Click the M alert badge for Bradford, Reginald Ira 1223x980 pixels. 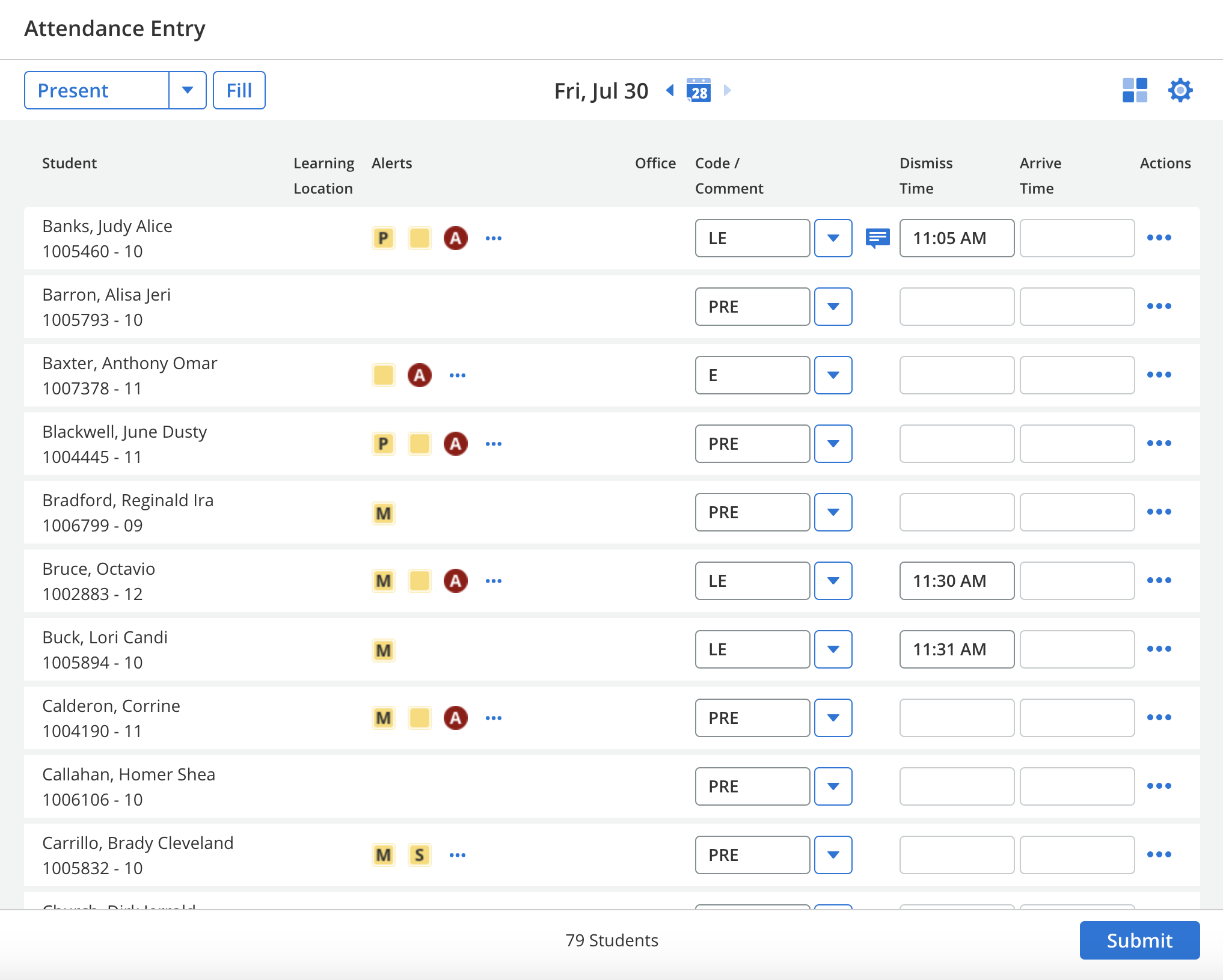click(383, 512)
